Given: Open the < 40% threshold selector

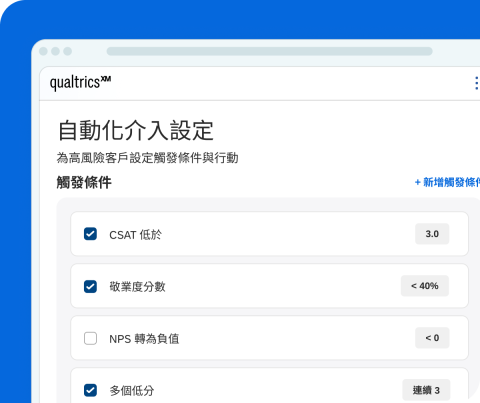Looking at the screenshot, I should pos(425,286).
